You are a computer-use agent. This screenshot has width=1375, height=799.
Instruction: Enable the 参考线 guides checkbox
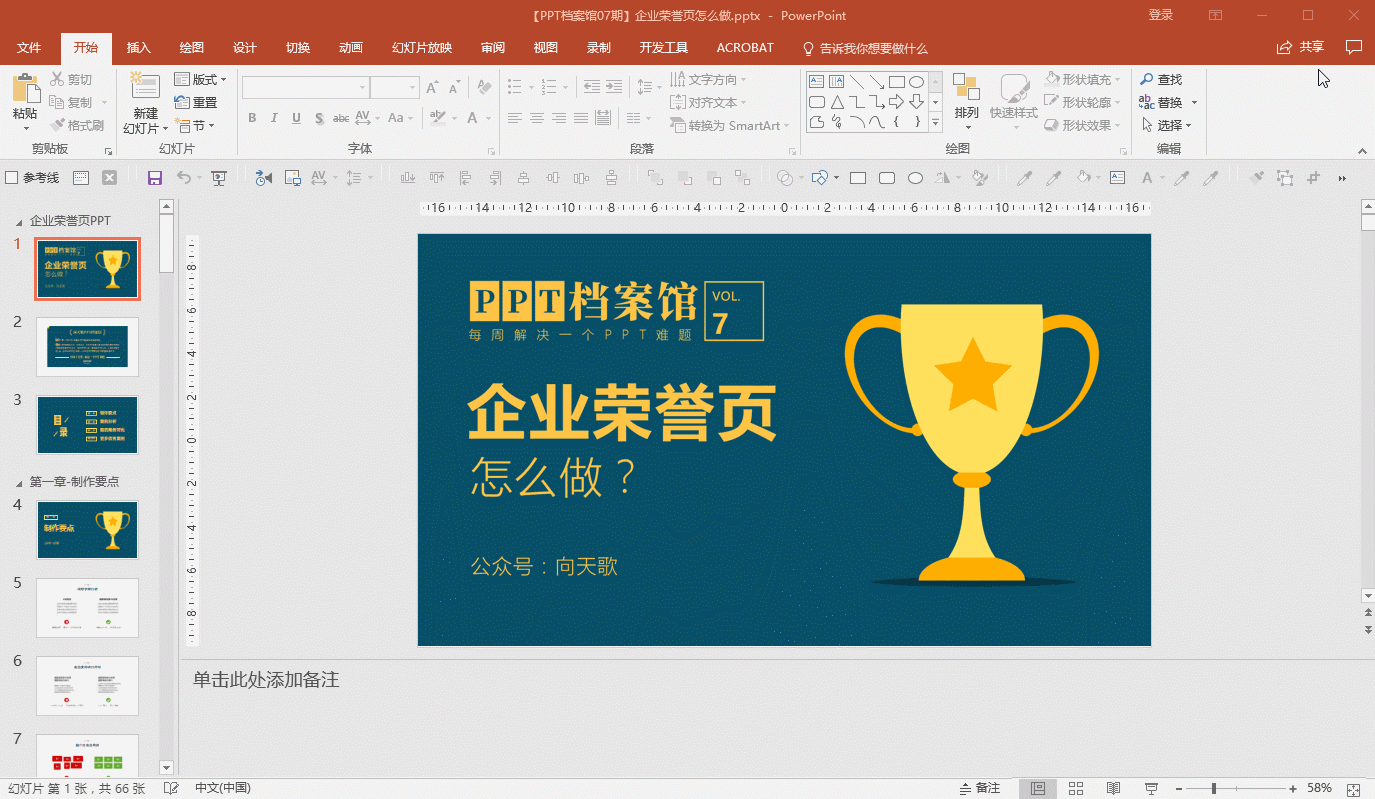12,178
